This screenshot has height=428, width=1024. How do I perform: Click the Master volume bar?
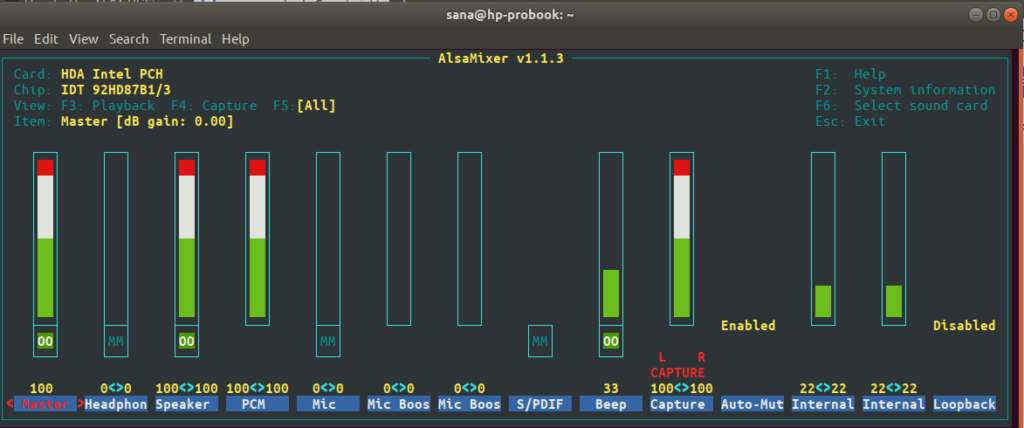[x=45, y=239]
